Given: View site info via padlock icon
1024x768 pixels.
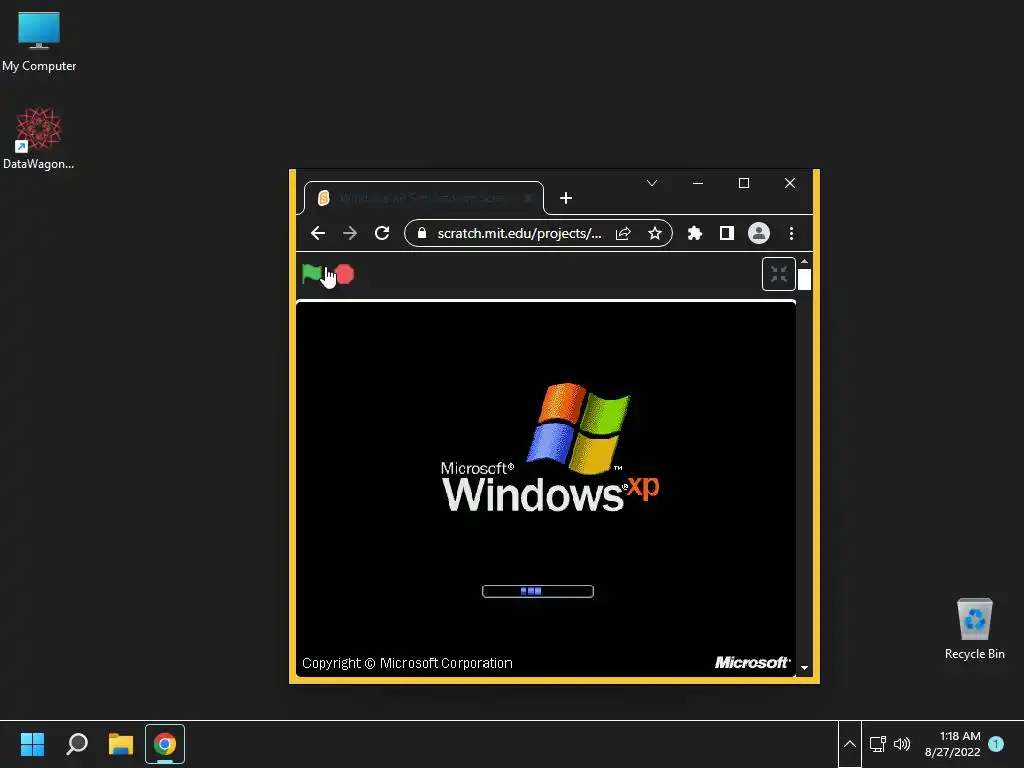Looking at the screenshot, I should 422,233.
